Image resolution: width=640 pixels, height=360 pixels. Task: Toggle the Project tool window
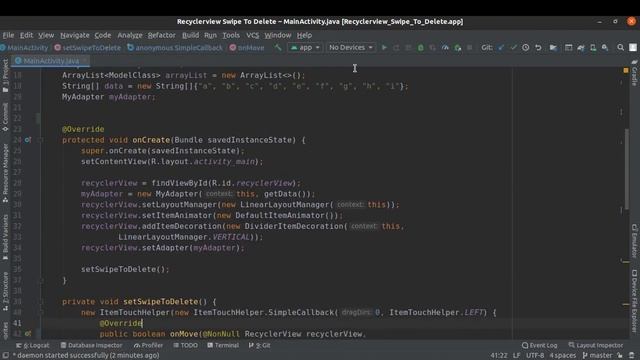point(5,76)
